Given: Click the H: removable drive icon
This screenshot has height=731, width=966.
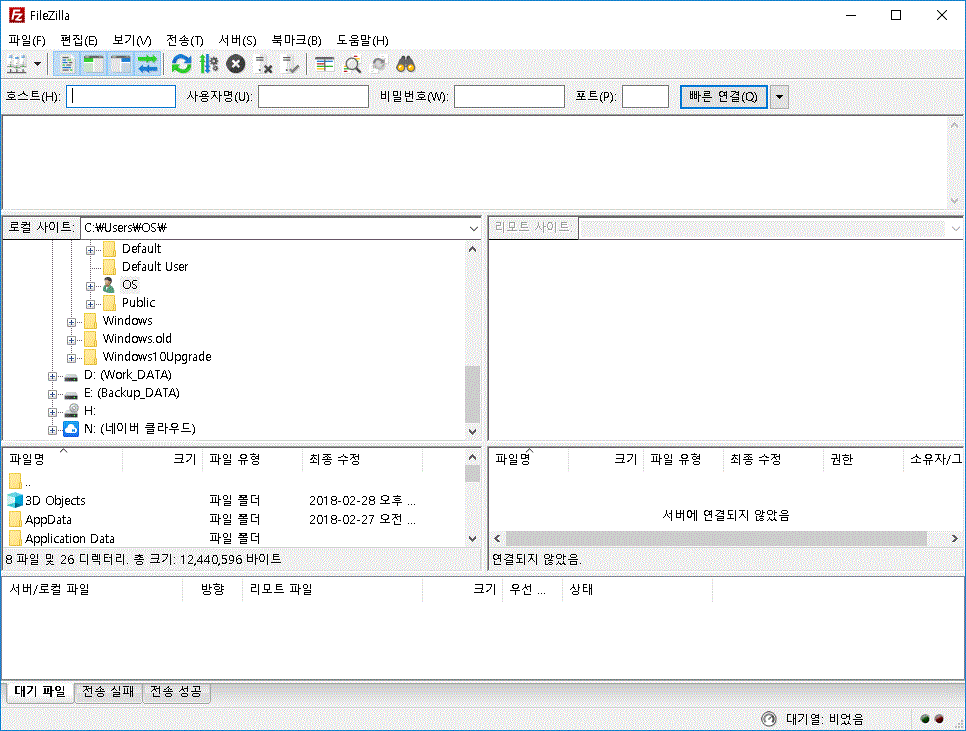Looking at the screenshot, I should (71, 411).
